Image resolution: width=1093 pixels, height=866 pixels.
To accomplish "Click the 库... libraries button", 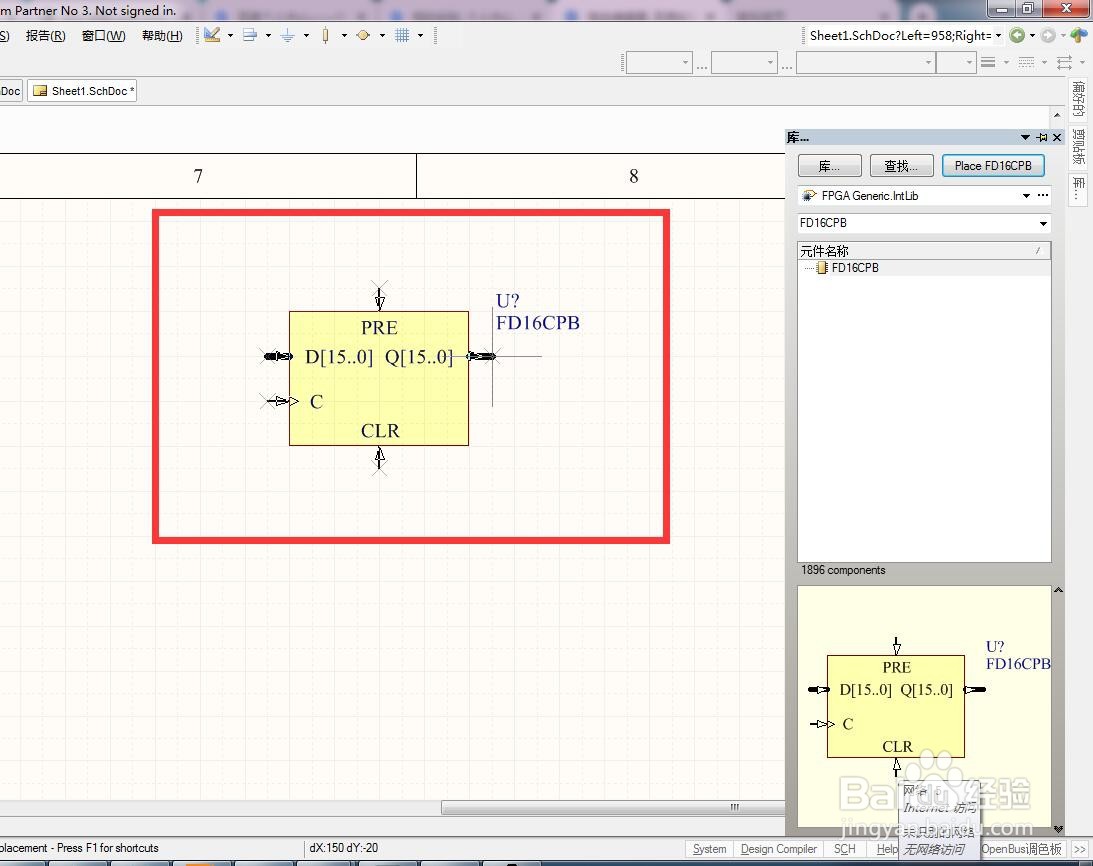I will point(830,166).
